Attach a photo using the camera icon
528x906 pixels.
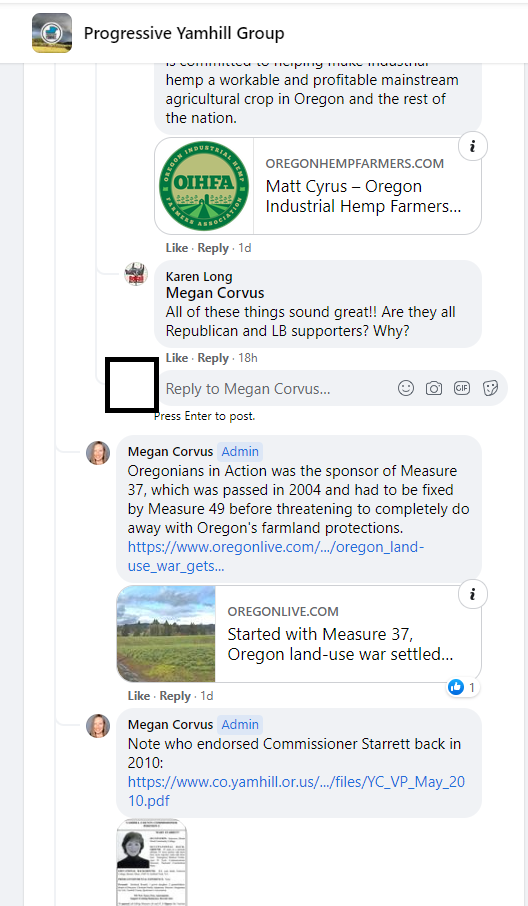434,388
